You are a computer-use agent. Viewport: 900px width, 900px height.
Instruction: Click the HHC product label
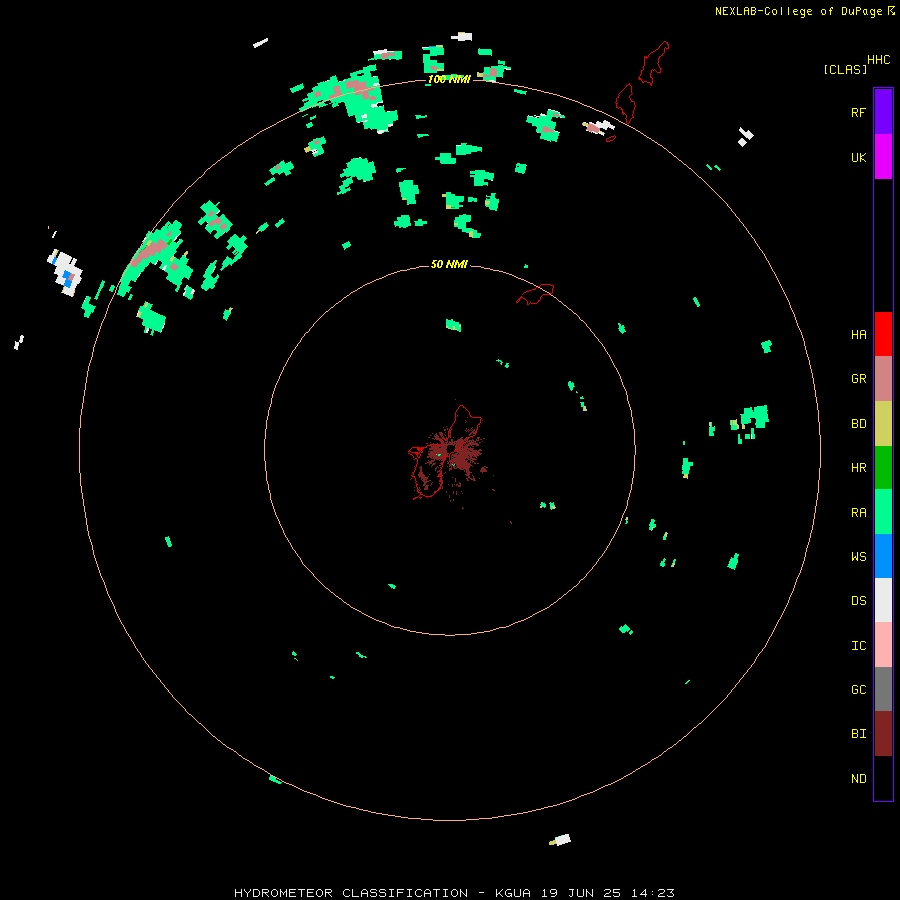pos(878,60)
